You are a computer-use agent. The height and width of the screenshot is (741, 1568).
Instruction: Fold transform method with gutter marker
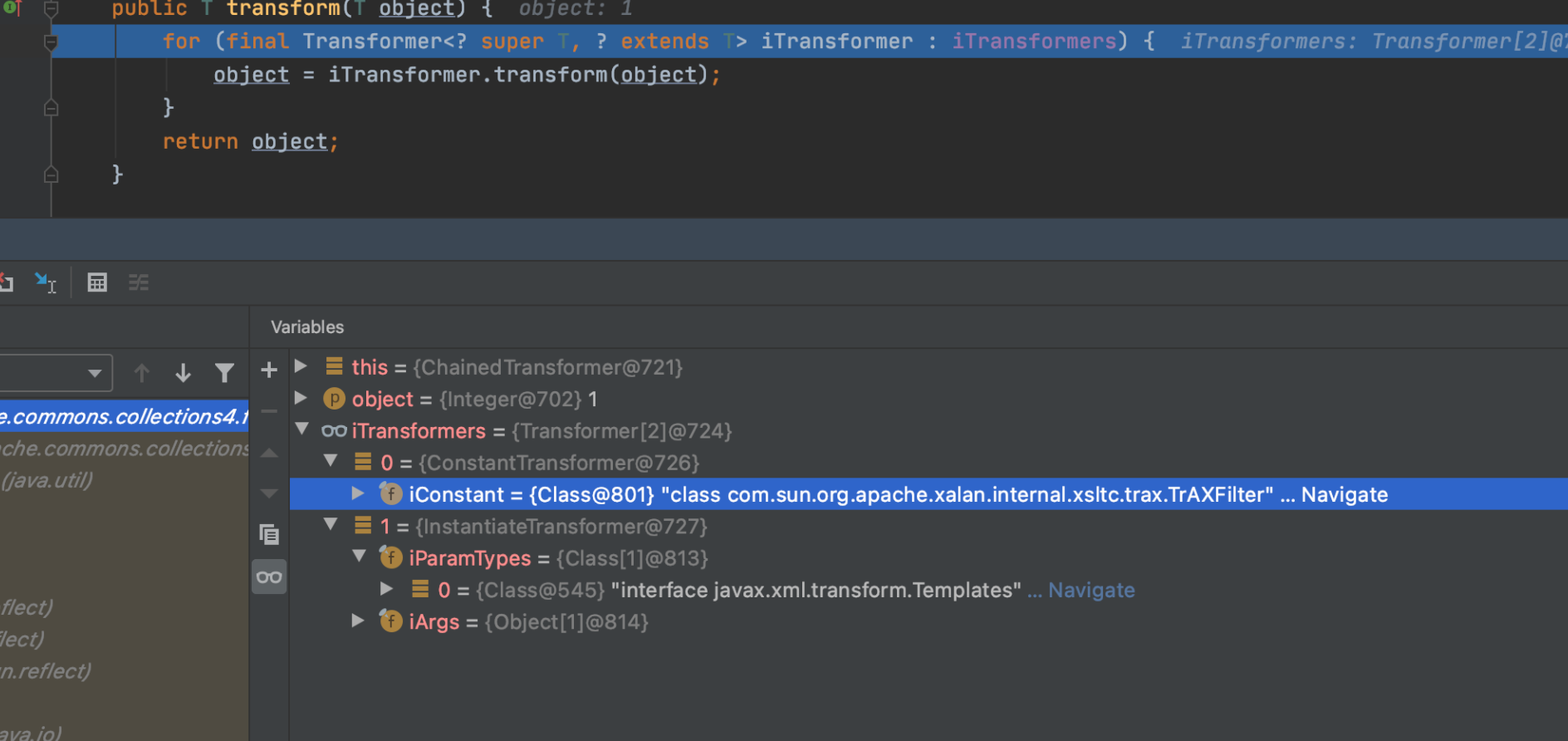[51, 9]
